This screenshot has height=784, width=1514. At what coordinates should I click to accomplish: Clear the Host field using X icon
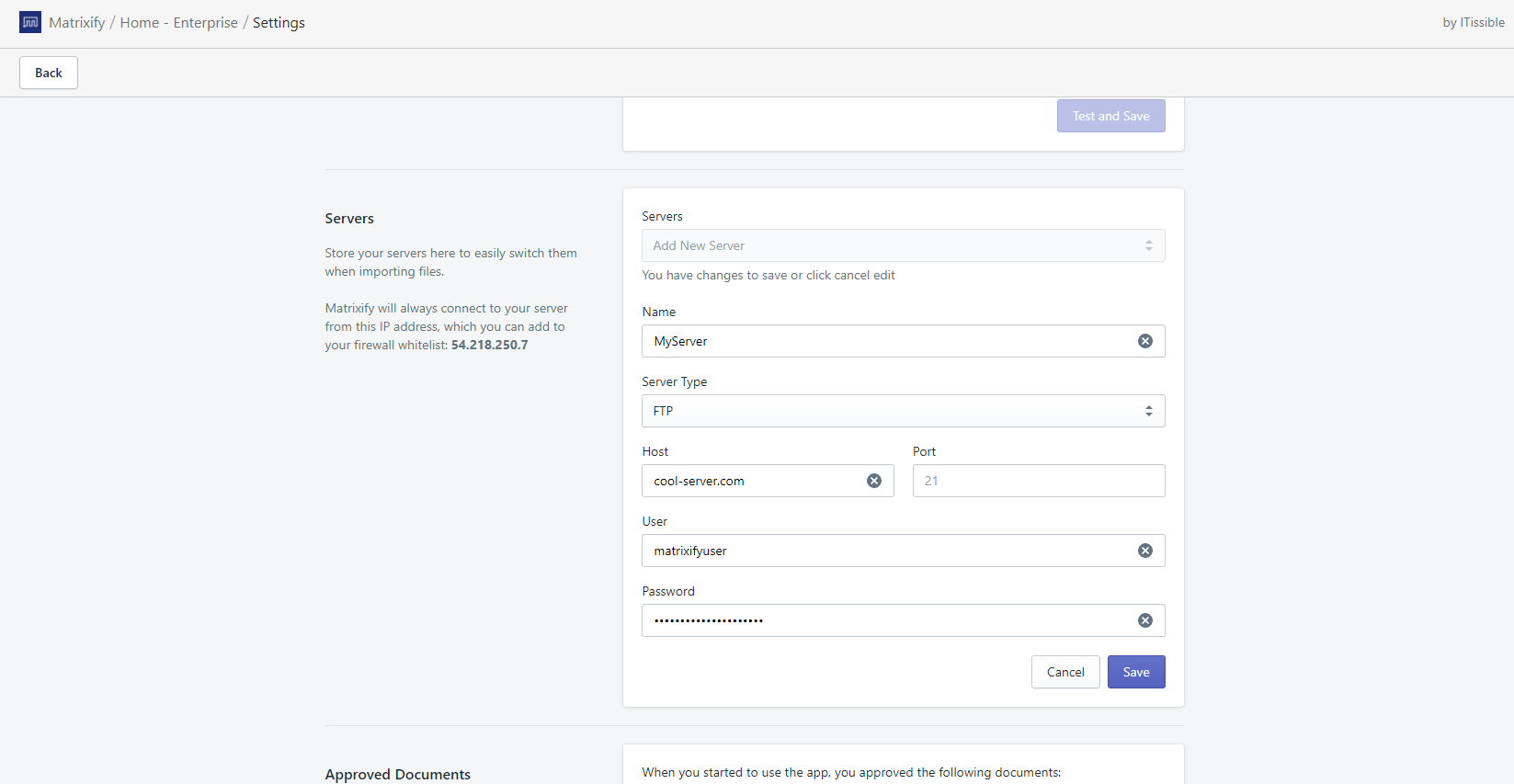click(x=874, y=481)
